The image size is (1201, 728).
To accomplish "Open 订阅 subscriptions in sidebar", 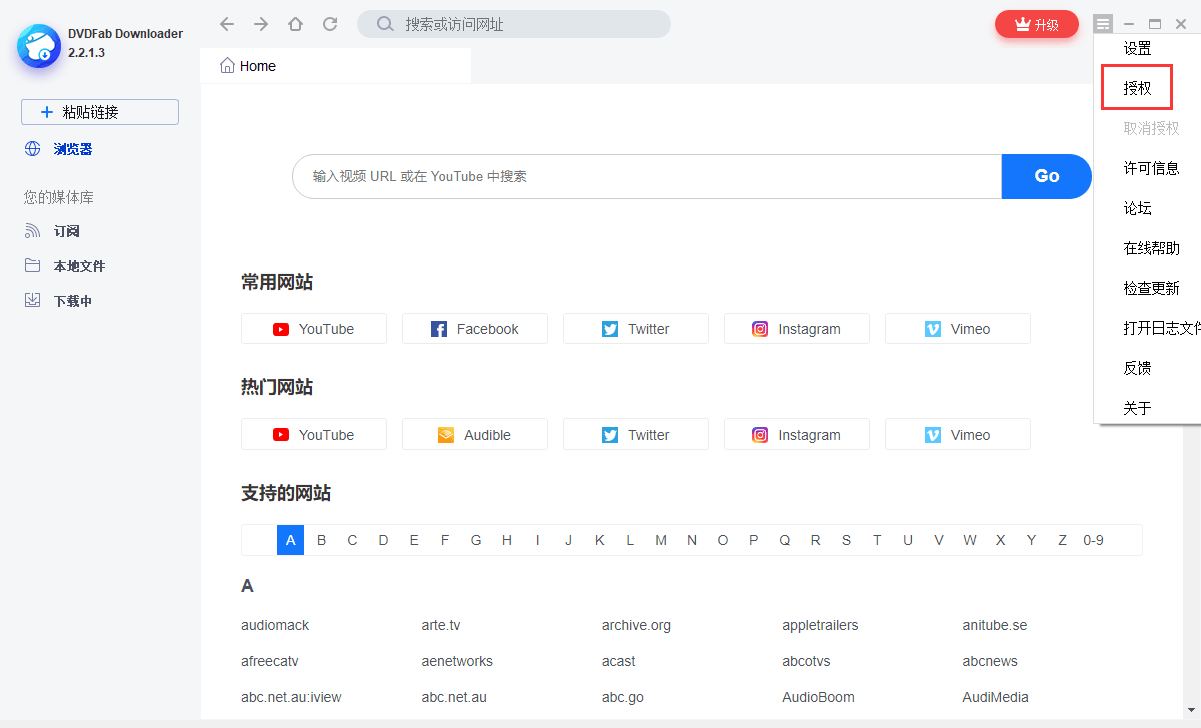I will 66,231.
